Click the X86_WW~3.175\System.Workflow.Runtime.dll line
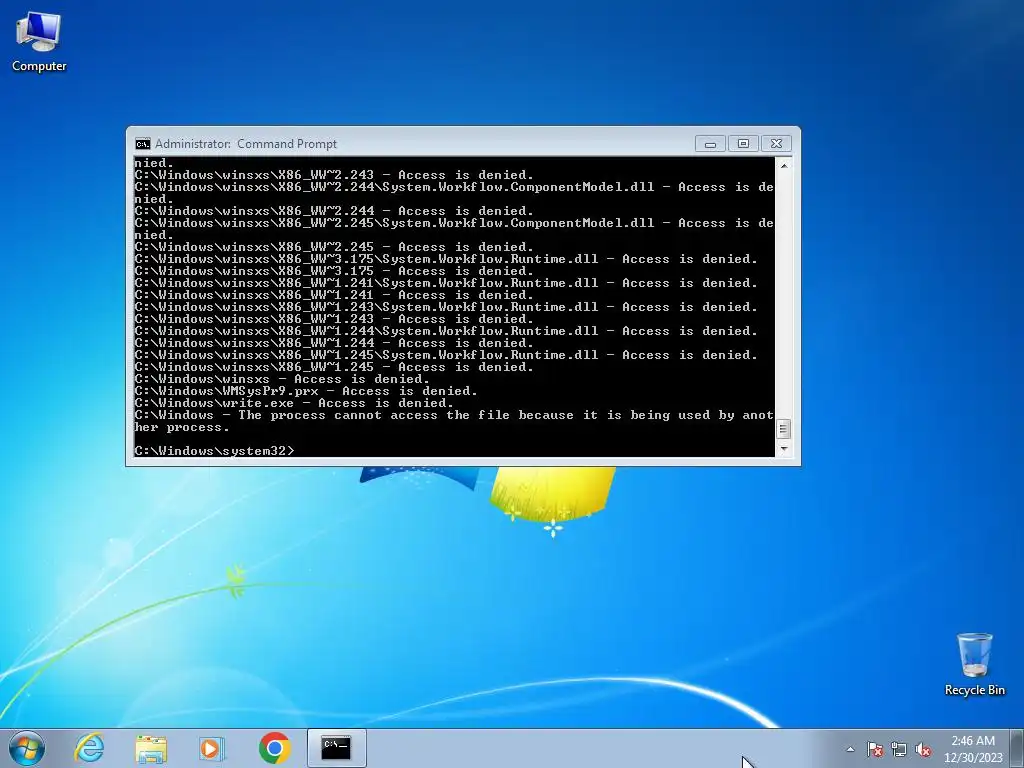The height and width of the screenshot is (768, 1024). (446, 259)
